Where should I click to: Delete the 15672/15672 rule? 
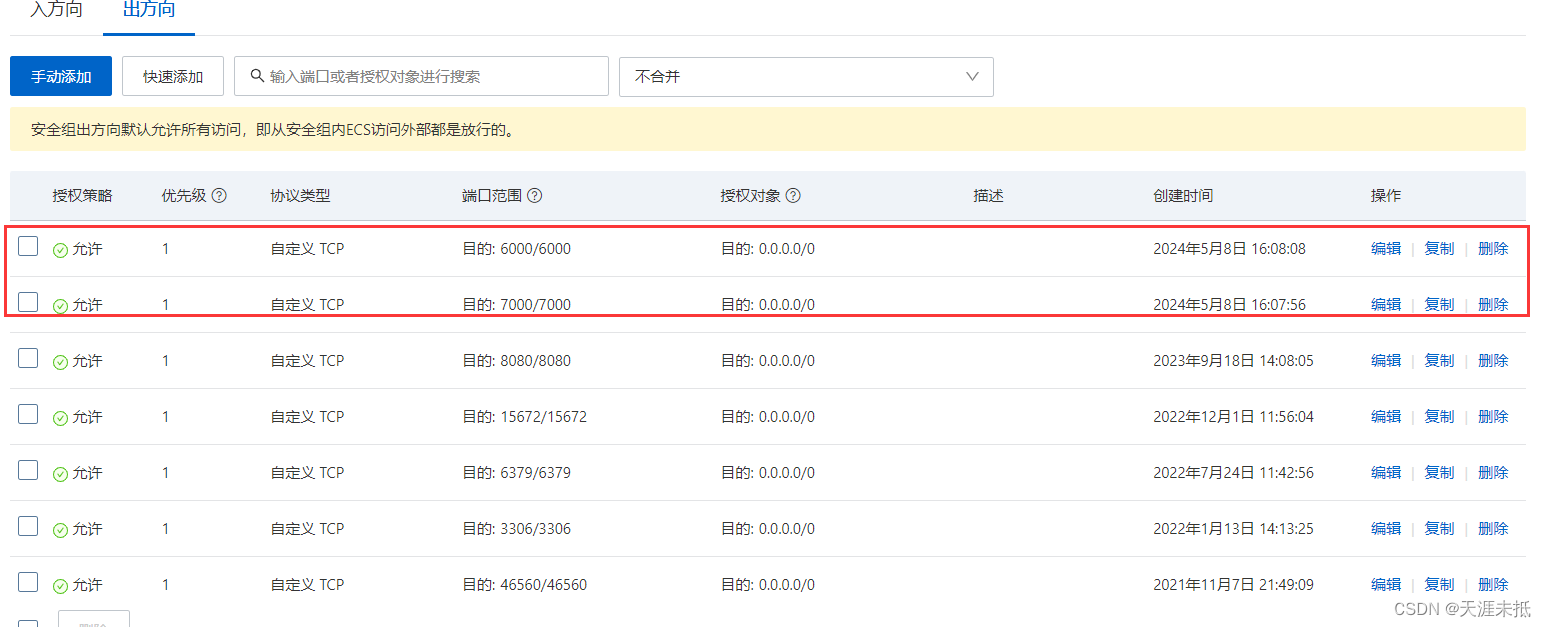coord(1493,417)
